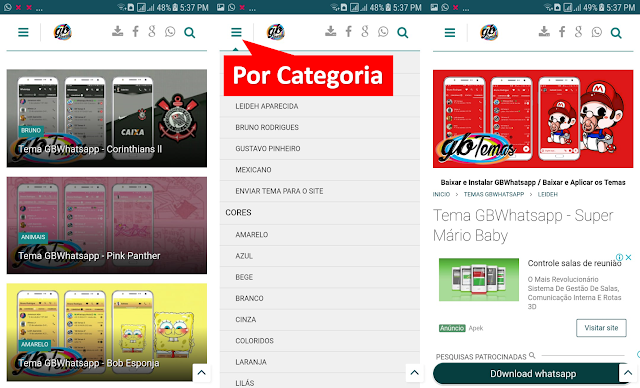Tap scroll-to-top arrow in middle screenshot
The height and width of the screenshot is (388, 640).
415,372
